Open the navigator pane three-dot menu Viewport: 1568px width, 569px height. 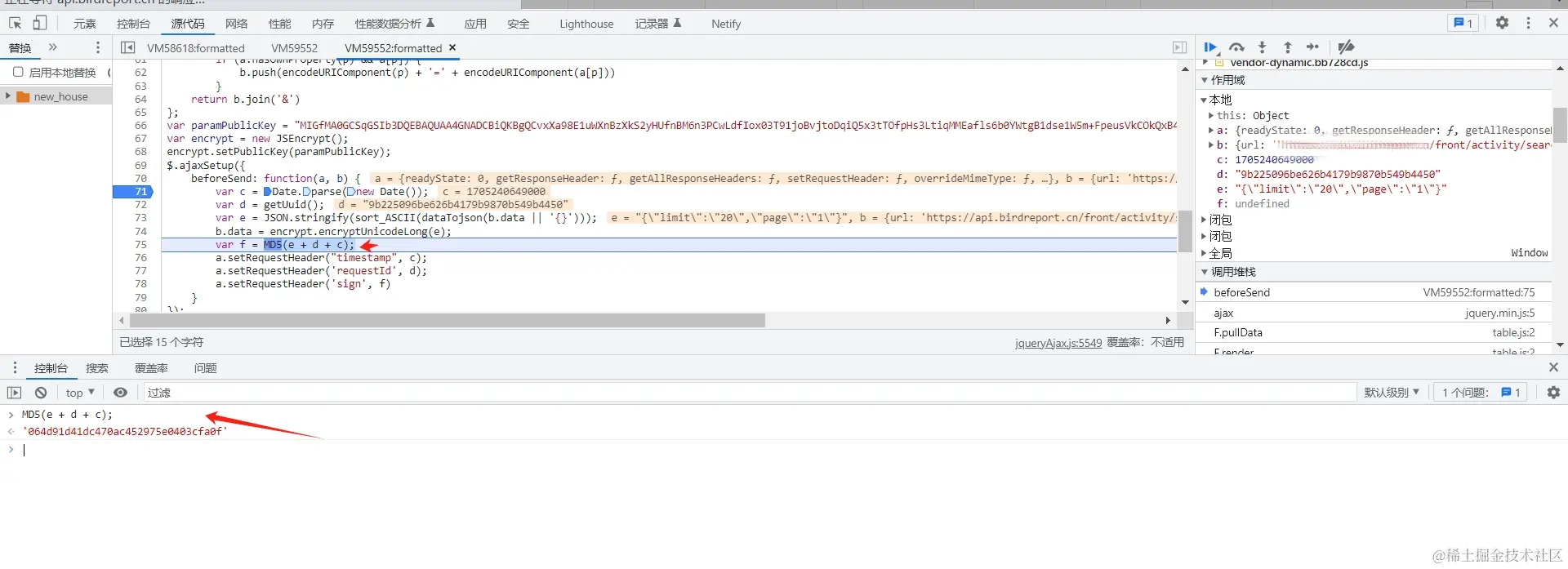(x=98, y=47)
